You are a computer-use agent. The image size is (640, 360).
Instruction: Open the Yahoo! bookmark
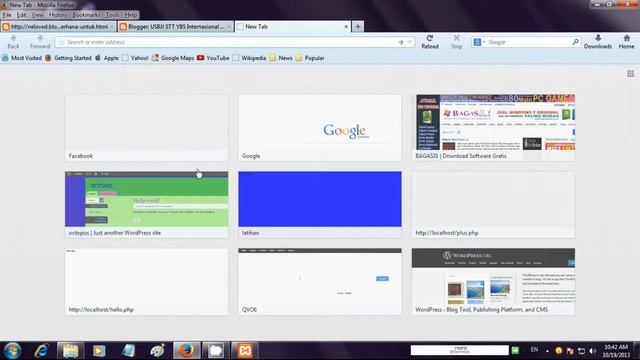[x=135, y=58]
